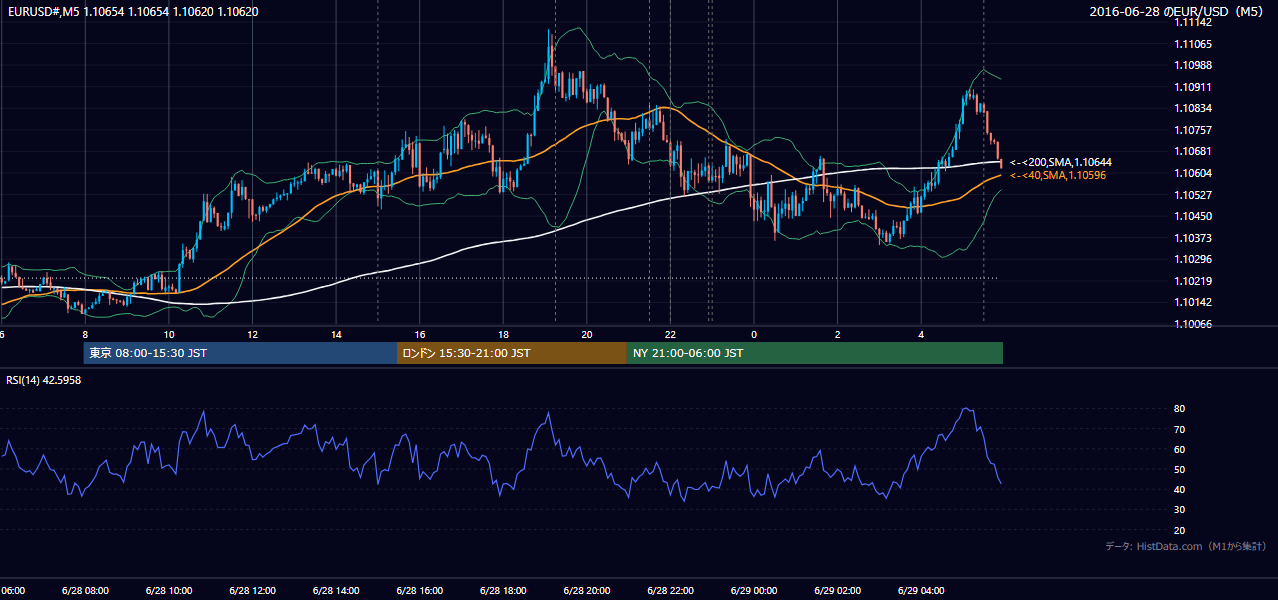The image size is (1278, 600).
Task: Click price level 1.10066 on the axis
Action: coord(1194,324)
